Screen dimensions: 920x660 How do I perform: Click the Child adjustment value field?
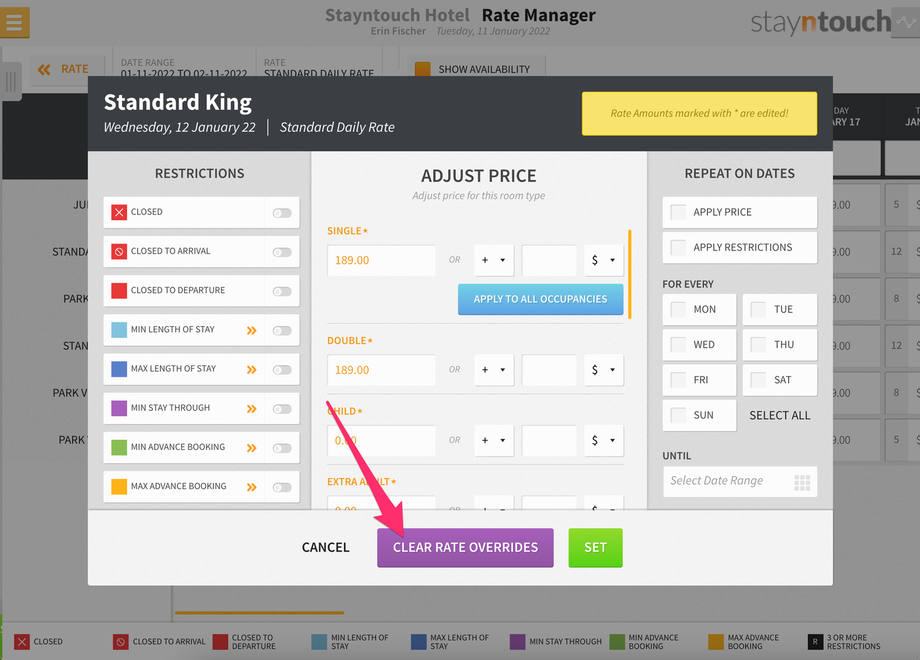tap(549, 441)
